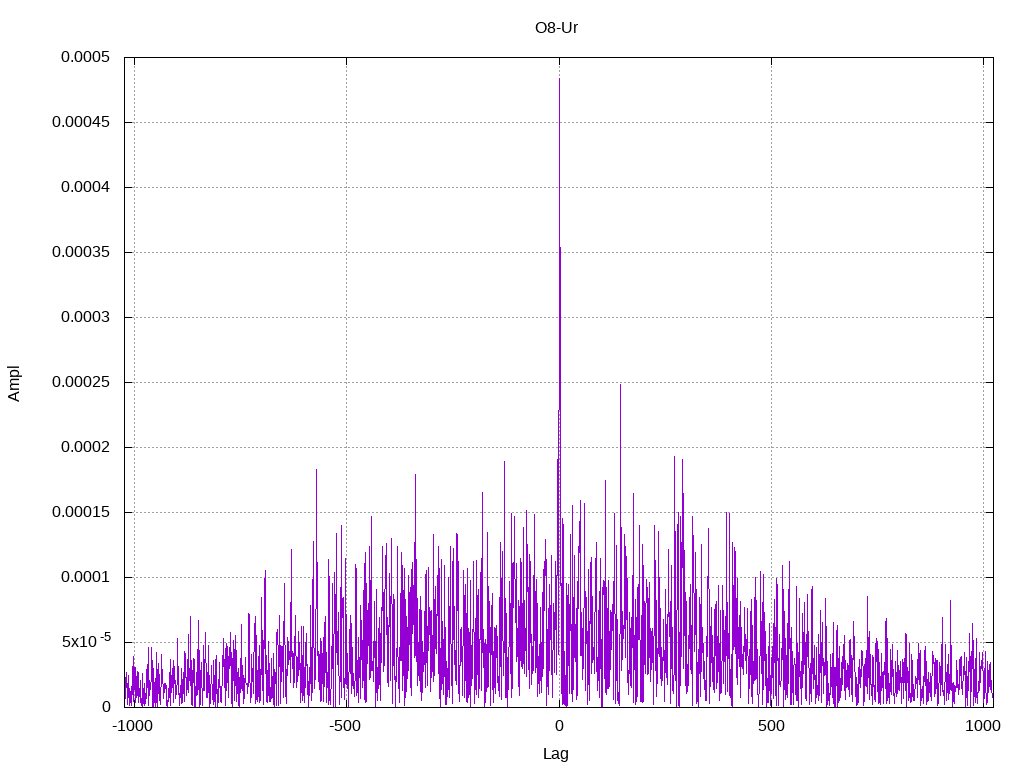Click the y-axis value 0.00015
Screen dimensions: 1024x768
pos(81,512)
